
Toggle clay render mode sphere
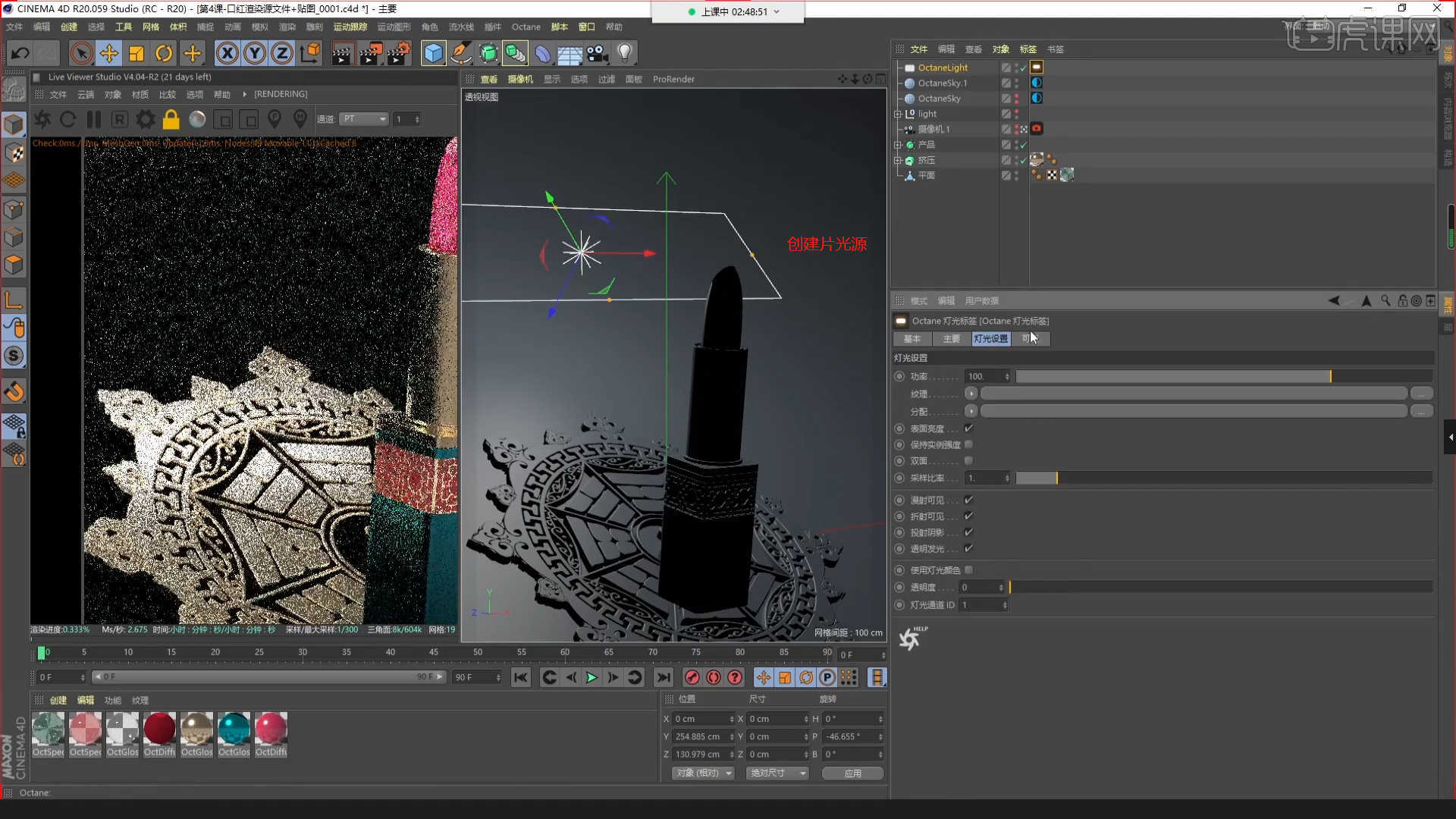point(197,119)
